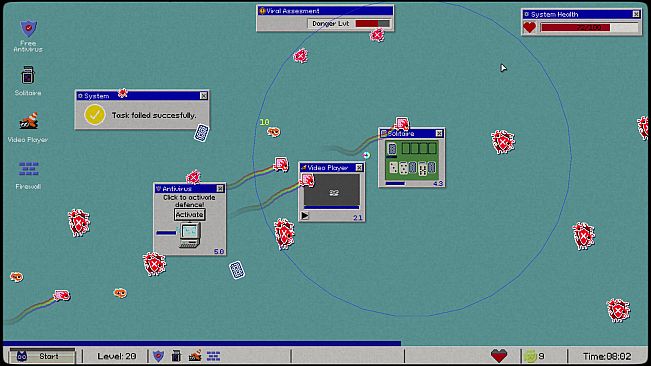Click the Solitaire green card table
The image size is (651, 366).
411,159
